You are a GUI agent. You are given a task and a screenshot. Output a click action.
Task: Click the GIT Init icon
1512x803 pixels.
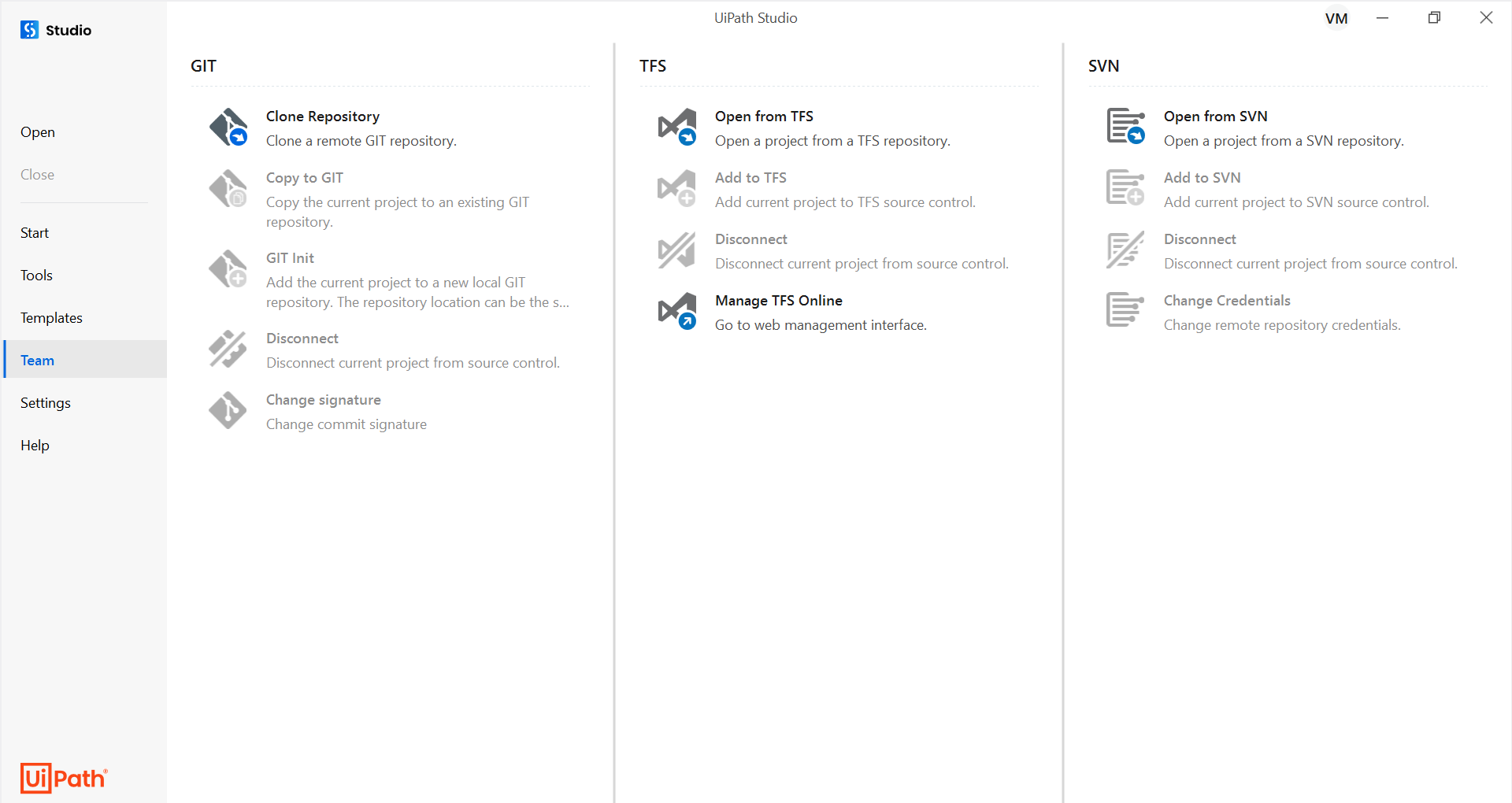pos(228,268)
